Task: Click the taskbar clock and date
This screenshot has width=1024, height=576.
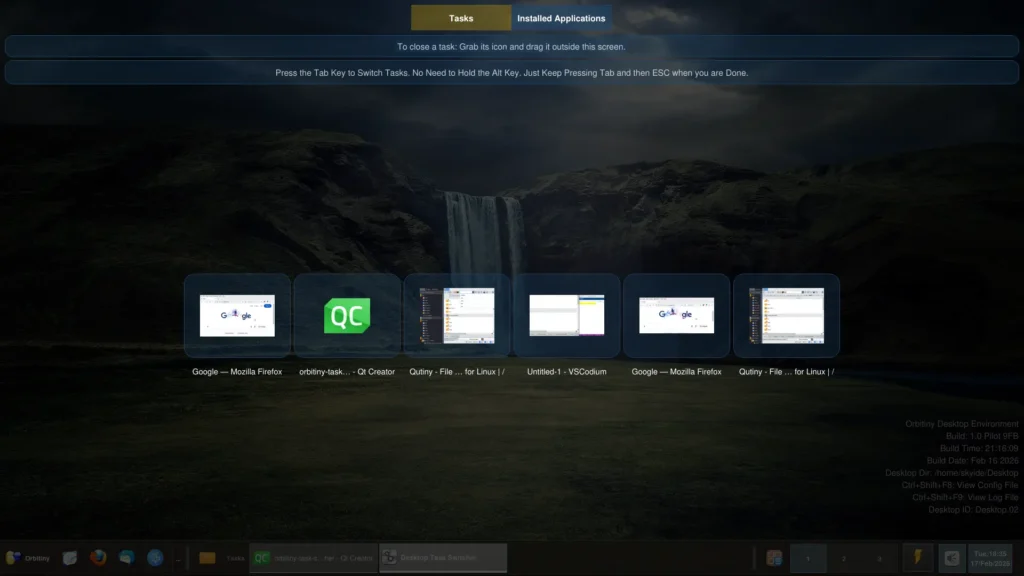Action: (x=994, y=558)
